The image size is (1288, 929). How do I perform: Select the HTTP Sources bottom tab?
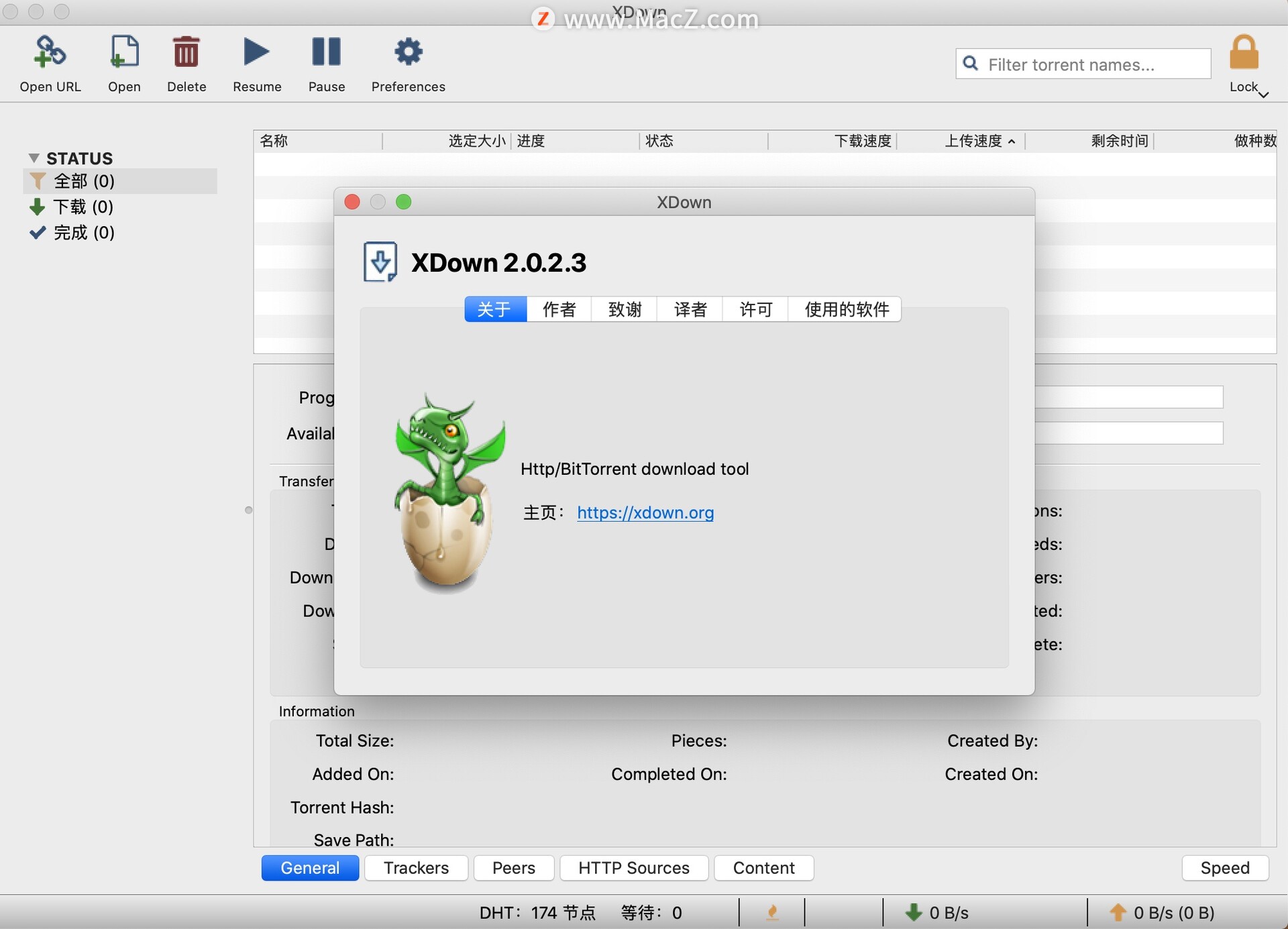point(634,868)
